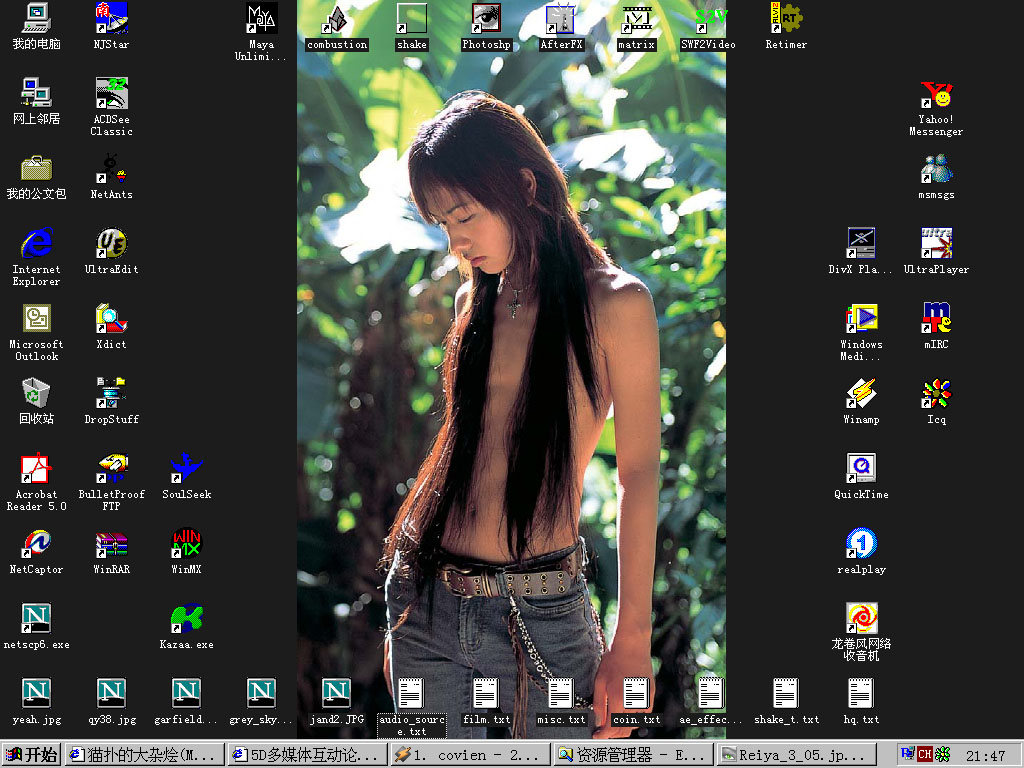Open the BulletProof FTP shortcut
This screenshot has height=768, width=1024.
111,469
